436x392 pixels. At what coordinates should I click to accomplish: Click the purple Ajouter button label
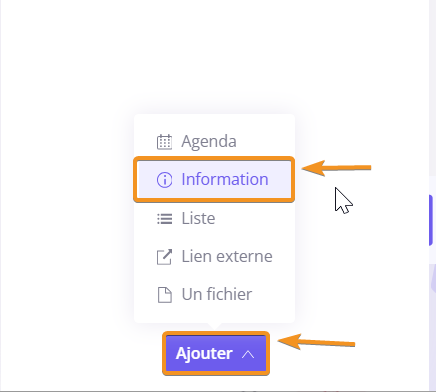[x=204, y=353]
